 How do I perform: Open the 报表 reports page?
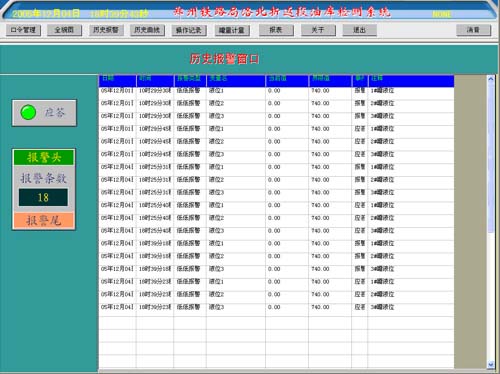coord(276,30)
